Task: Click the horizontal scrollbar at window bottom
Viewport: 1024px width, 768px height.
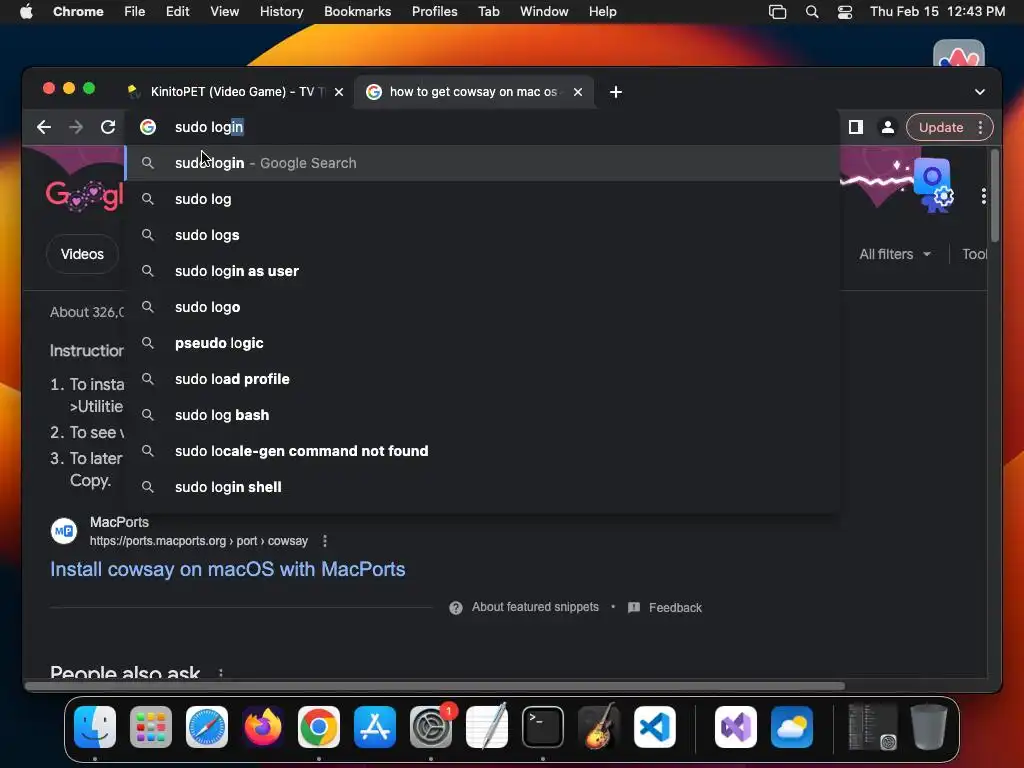Action: [435, 686]
